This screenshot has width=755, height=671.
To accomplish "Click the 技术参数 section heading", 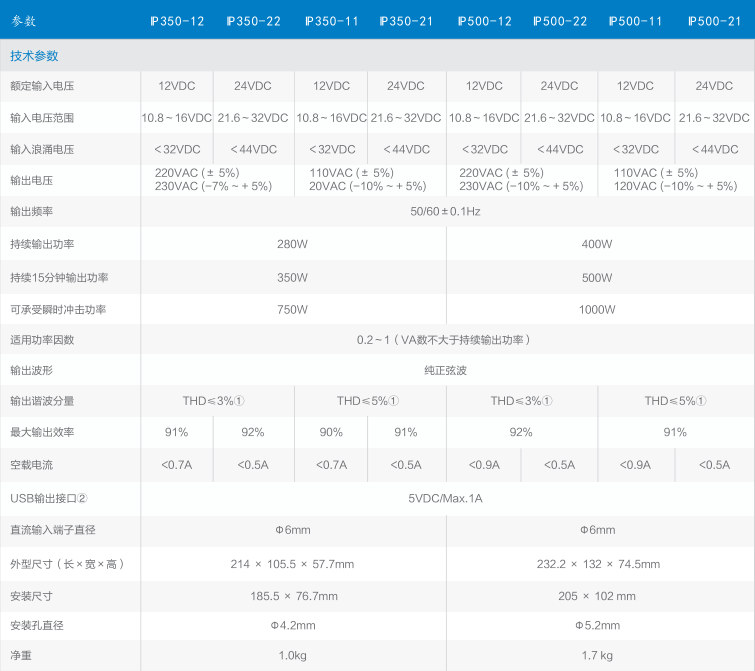I will tap(35, 56).
